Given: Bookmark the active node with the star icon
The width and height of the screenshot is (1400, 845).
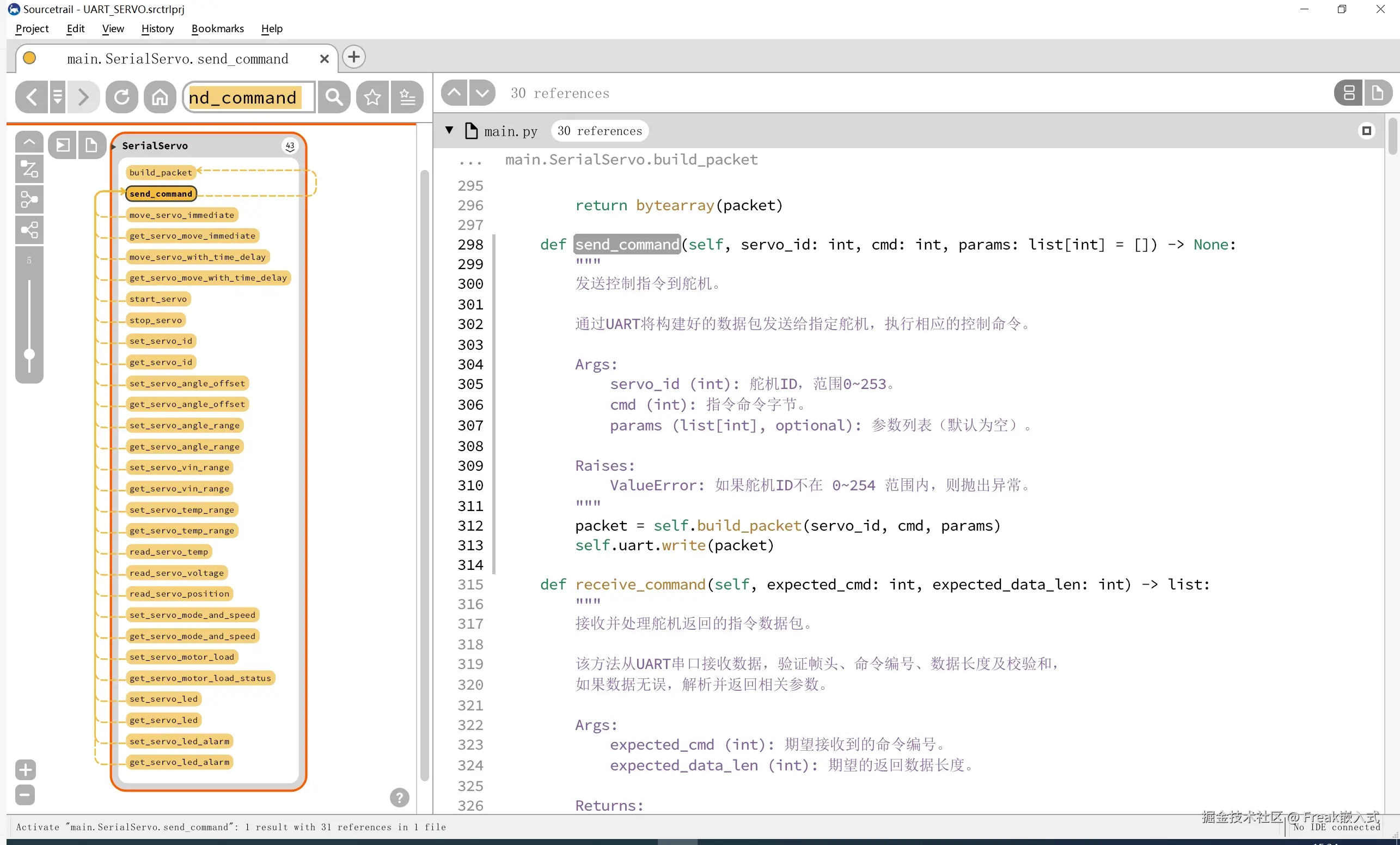Looking at the screenshot, I should pos(372,97).
